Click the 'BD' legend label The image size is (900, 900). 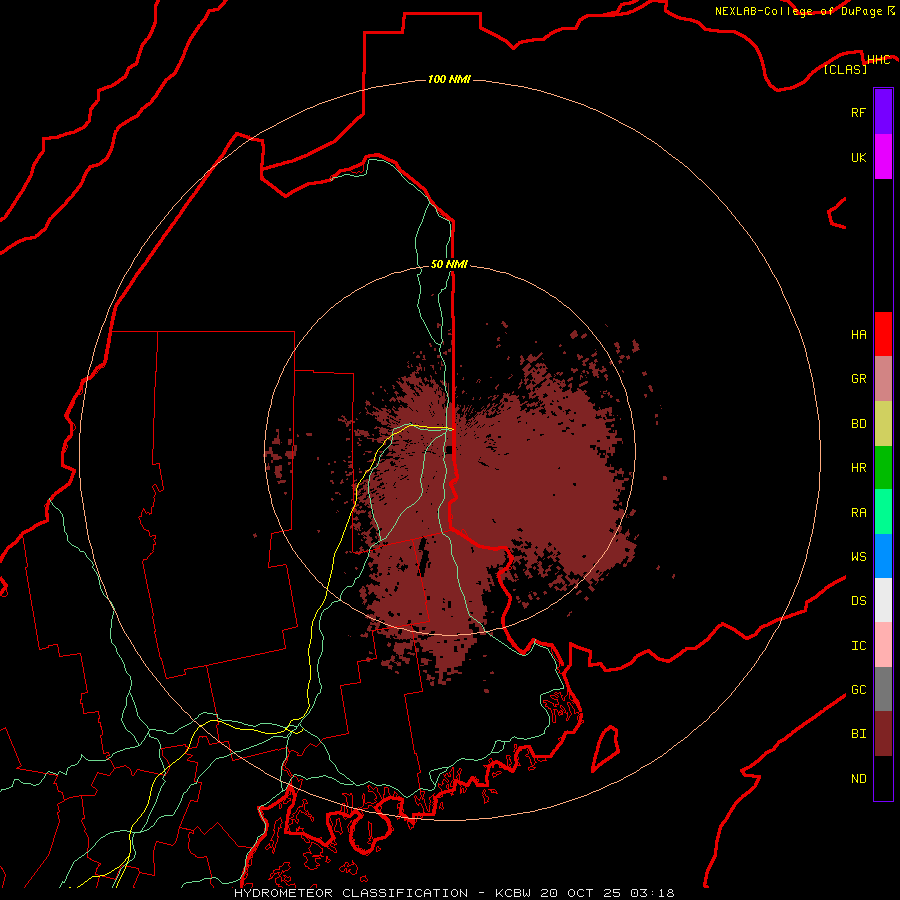[858, 424]
